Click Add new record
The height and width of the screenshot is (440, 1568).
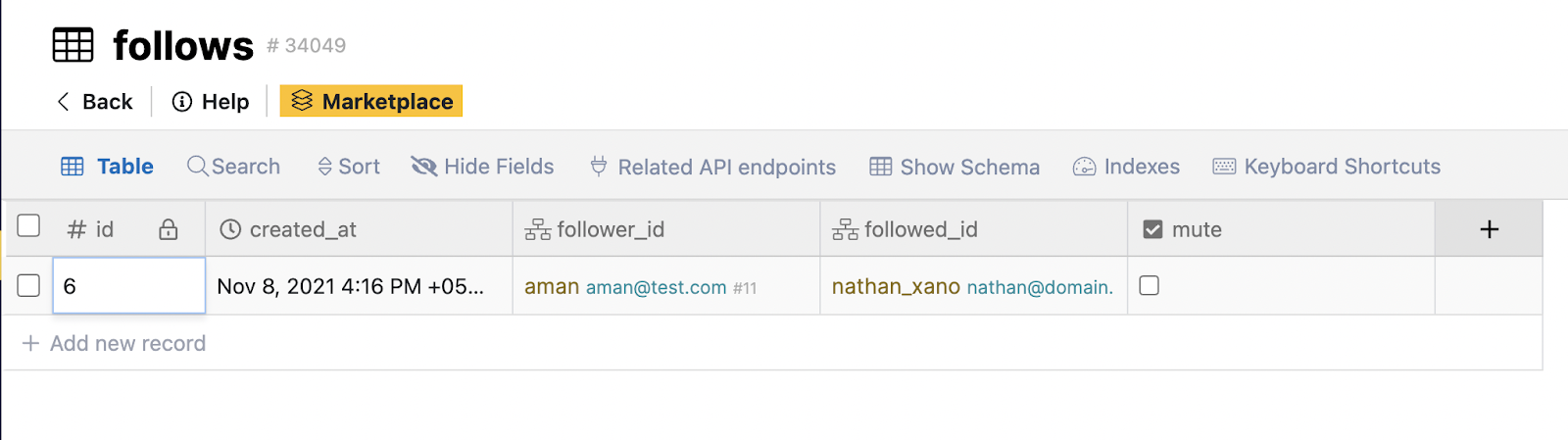[x=115, y=343]
